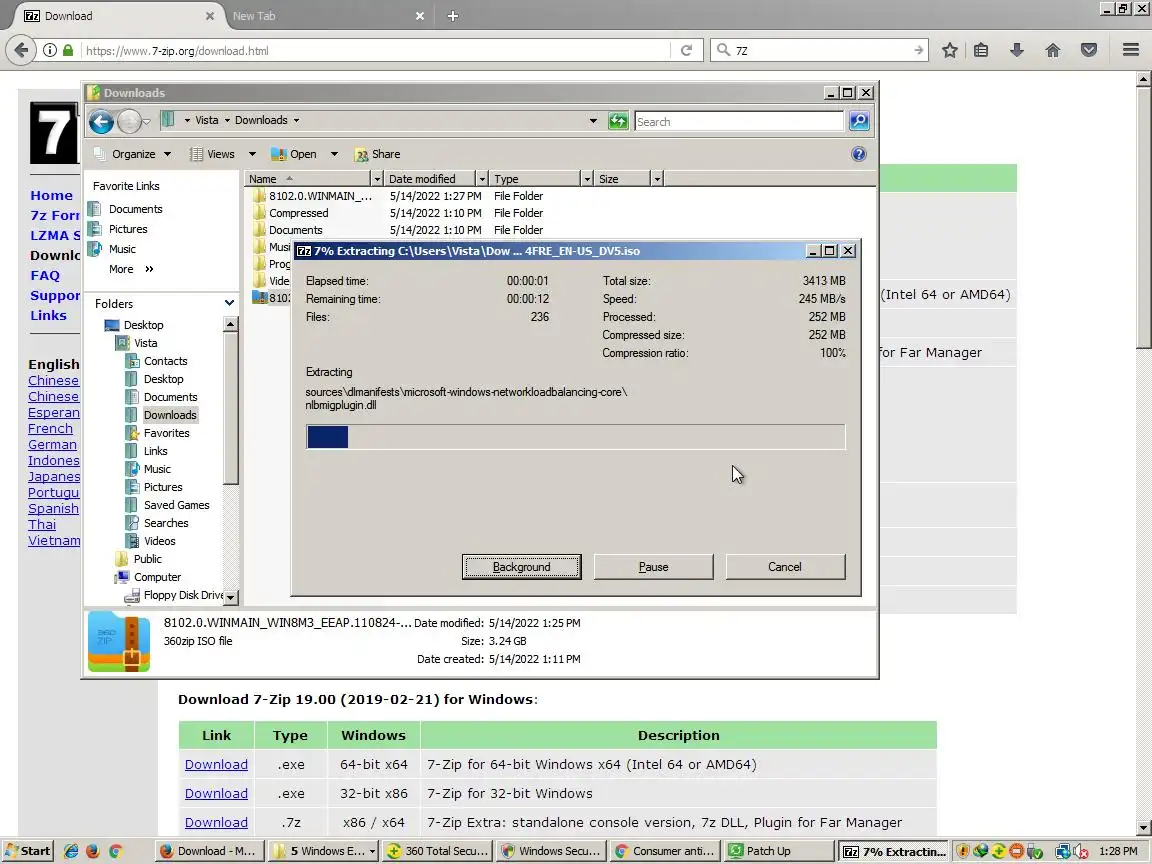Click the Home link on 7-Zip site
Image resolution: width=1152 pixels, height=864 pixels.
[x=51, y=195]
